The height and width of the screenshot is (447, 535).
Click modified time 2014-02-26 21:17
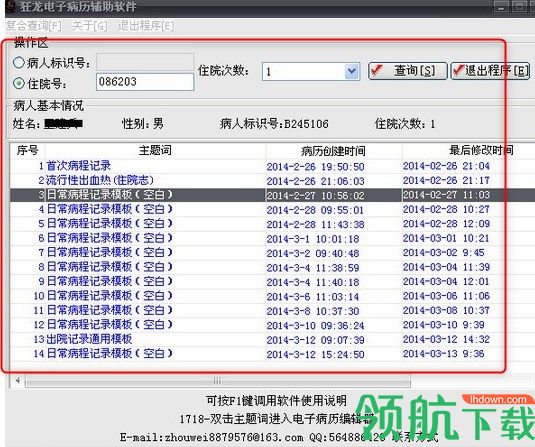click(446, 180)
